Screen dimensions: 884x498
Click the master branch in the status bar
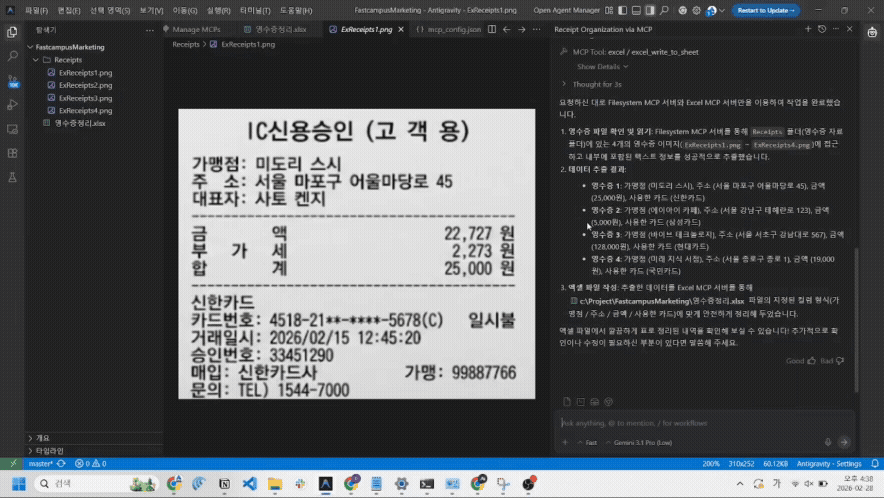pyautogui.click(x=40, y=464)
